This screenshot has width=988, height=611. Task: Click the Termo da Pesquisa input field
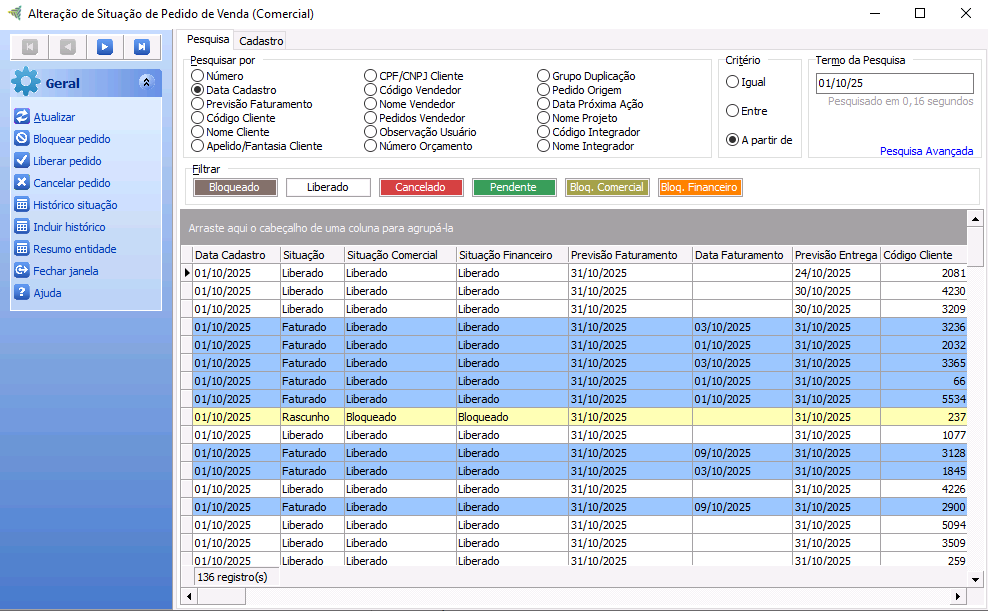click(894, 83)
